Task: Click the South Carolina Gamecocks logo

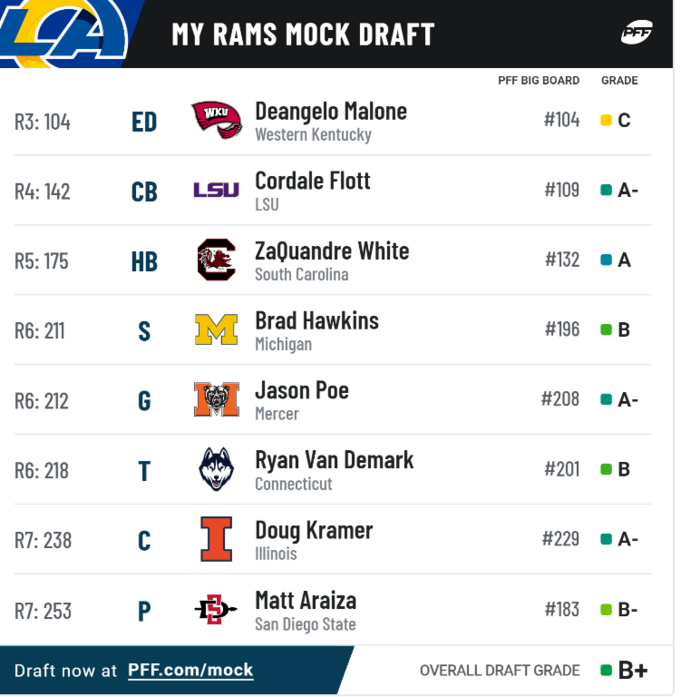Action: [x=216, y=260]
